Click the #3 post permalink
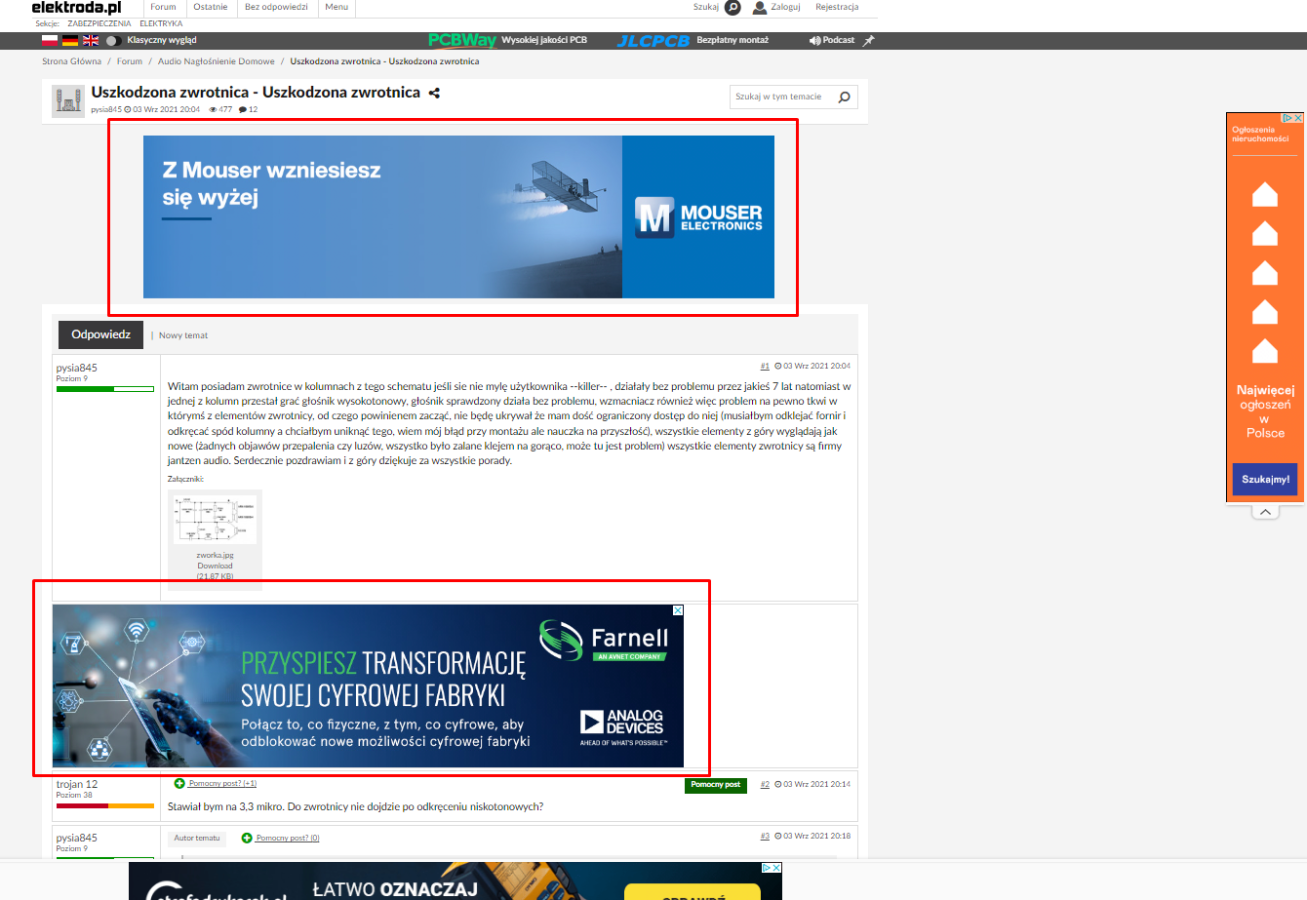 [765, 836]
